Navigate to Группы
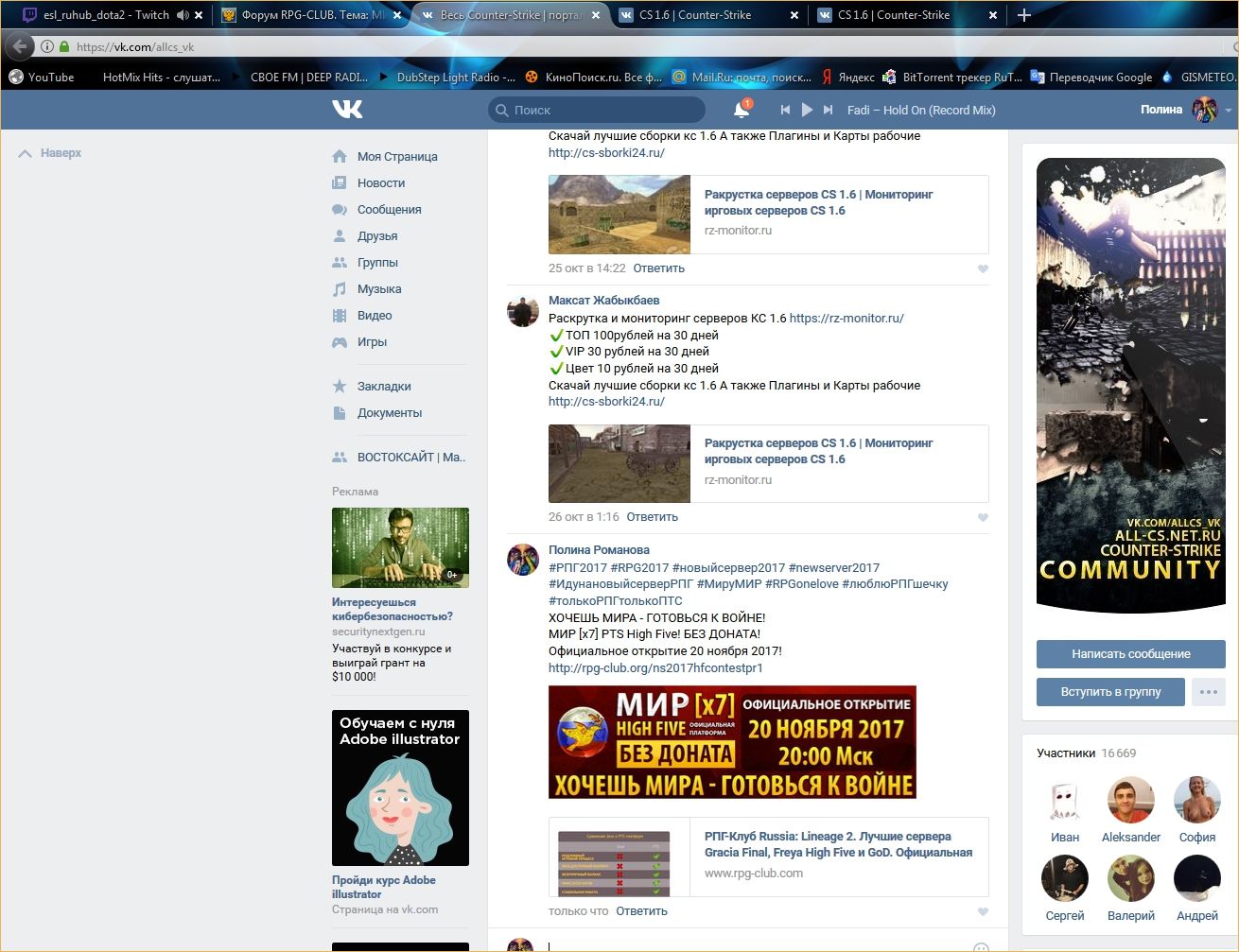The height and width of the screenshot is (952, 1239). [x=377, y=262]
